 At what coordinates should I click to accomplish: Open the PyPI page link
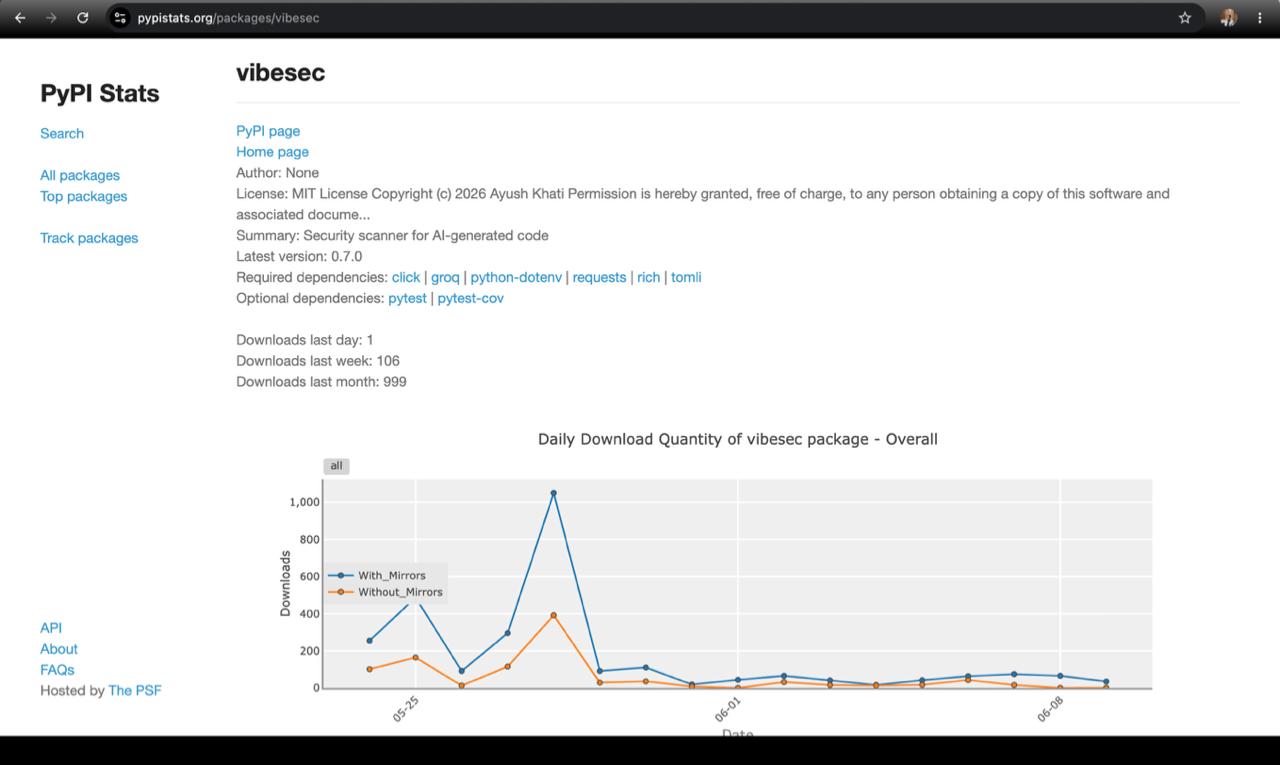pyautogui.click(x=268, y=131)
